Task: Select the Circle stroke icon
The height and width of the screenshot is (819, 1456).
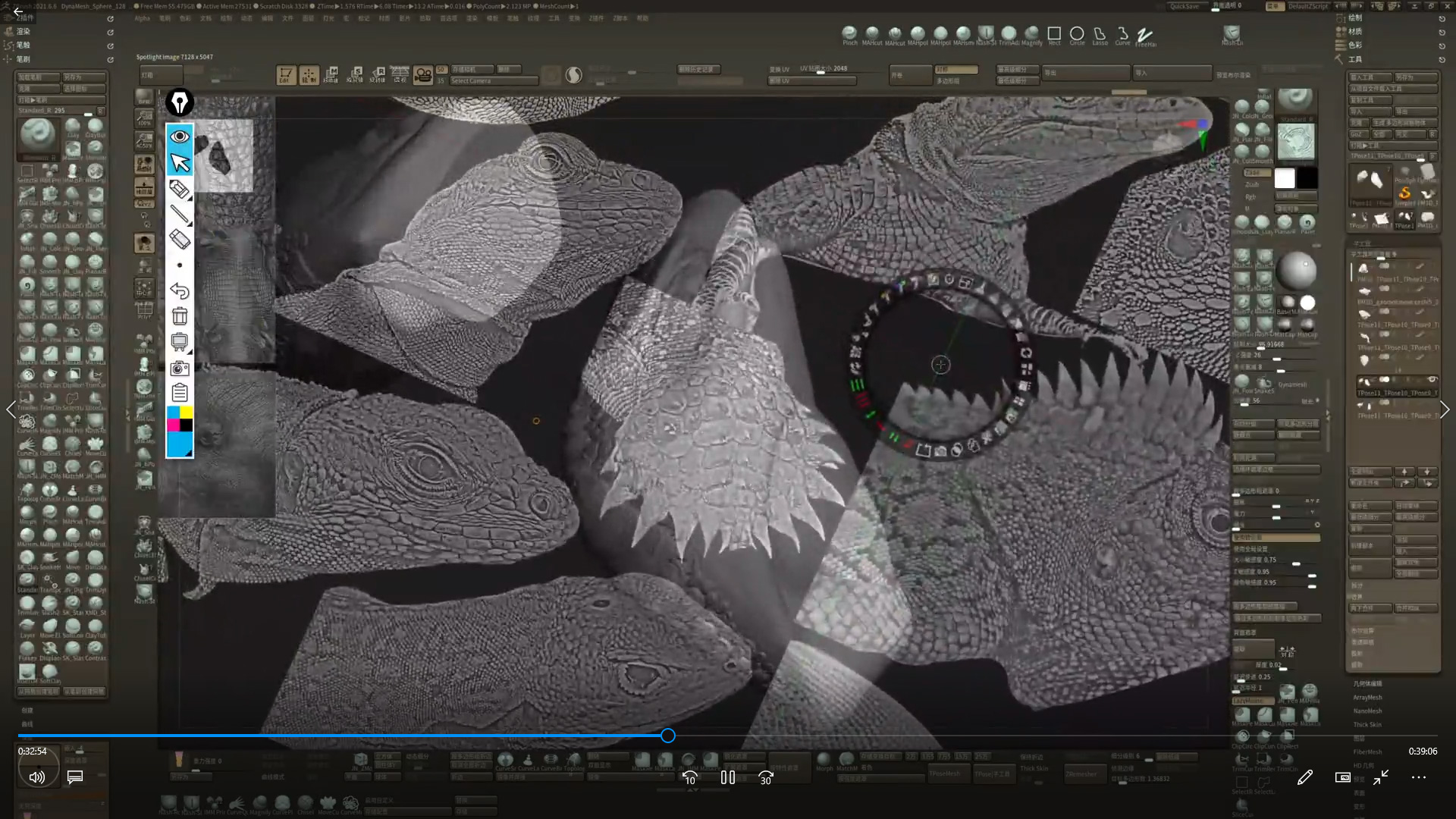Action: point(1077,36)
